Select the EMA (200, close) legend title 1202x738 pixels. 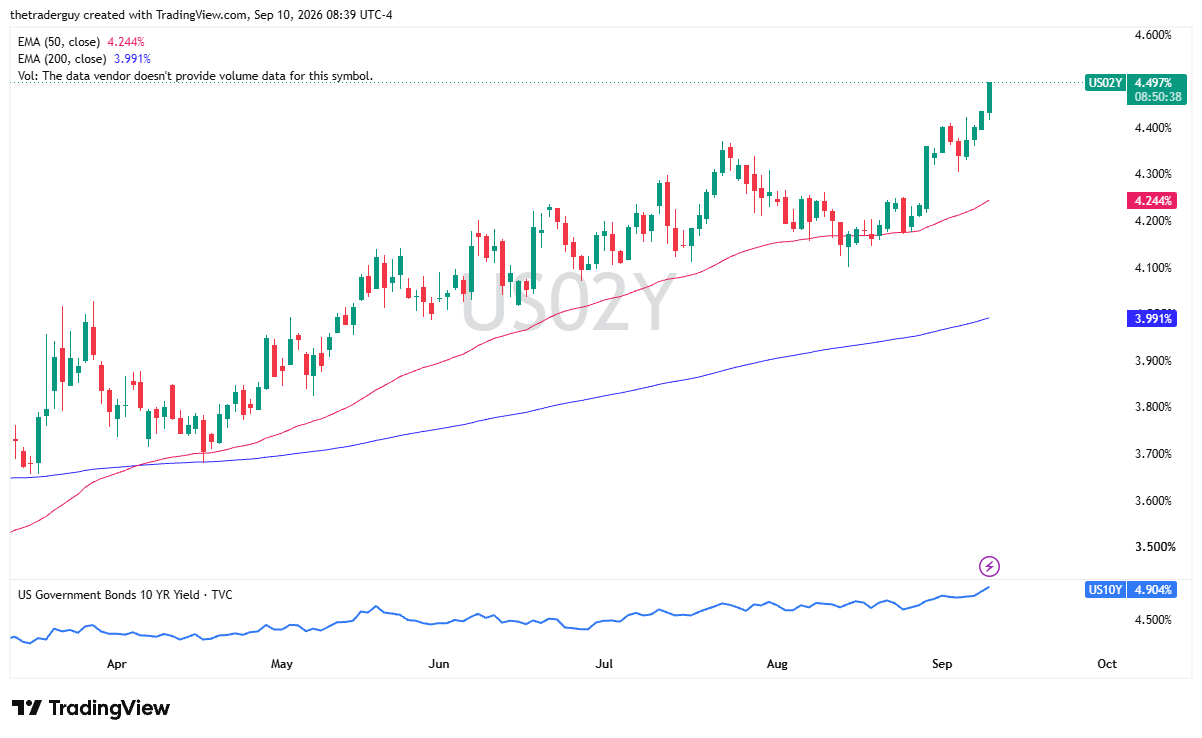63,59
